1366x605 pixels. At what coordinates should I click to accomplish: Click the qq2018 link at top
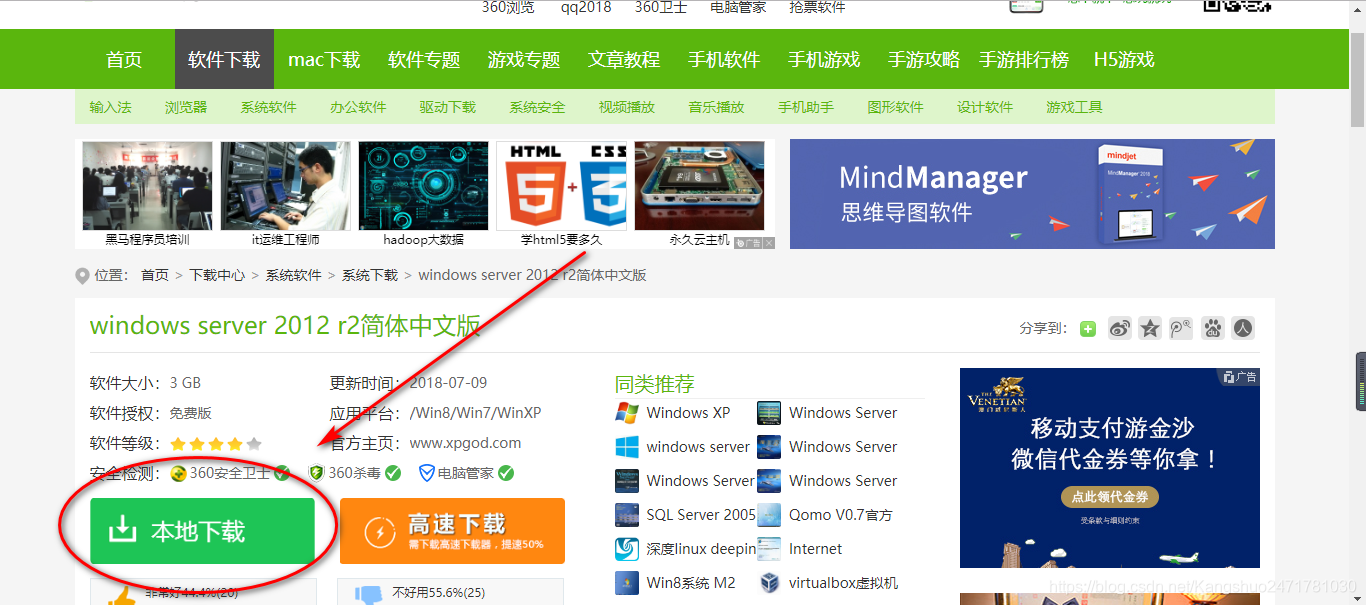[586, 7]
